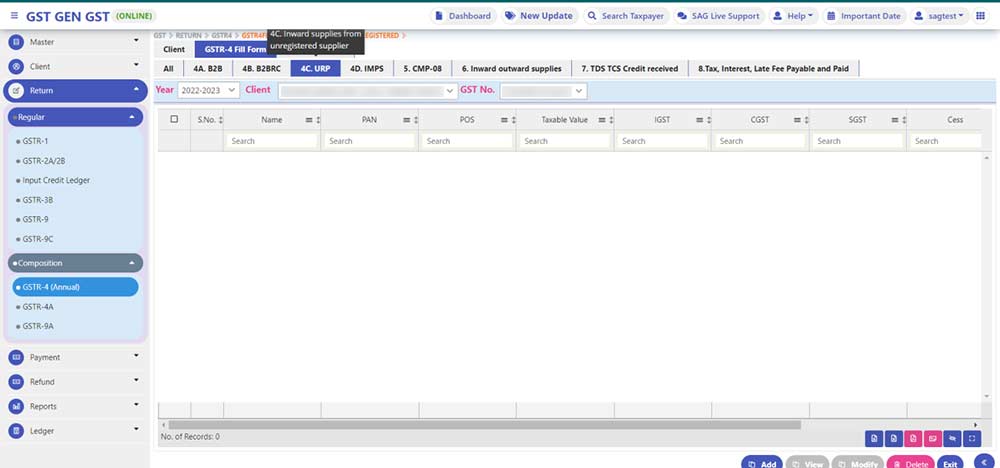Switch to the 5. CMP-08 tab
Viewport: 1000px width, 468px height.
pyautogui.click(x=422, y=69)
